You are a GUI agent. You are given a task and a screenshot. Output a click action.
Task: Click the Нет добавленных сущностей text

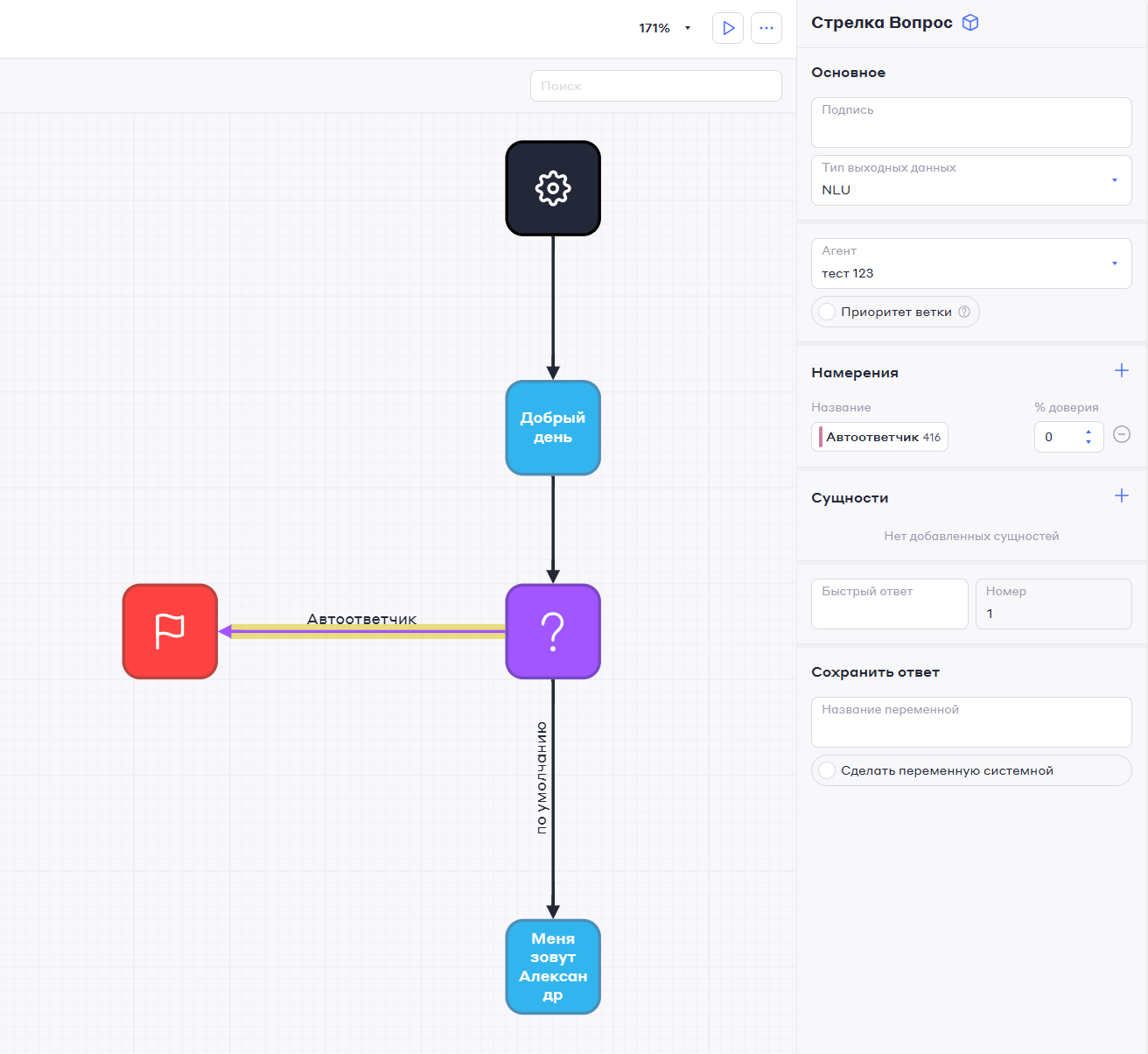(971, 536)
